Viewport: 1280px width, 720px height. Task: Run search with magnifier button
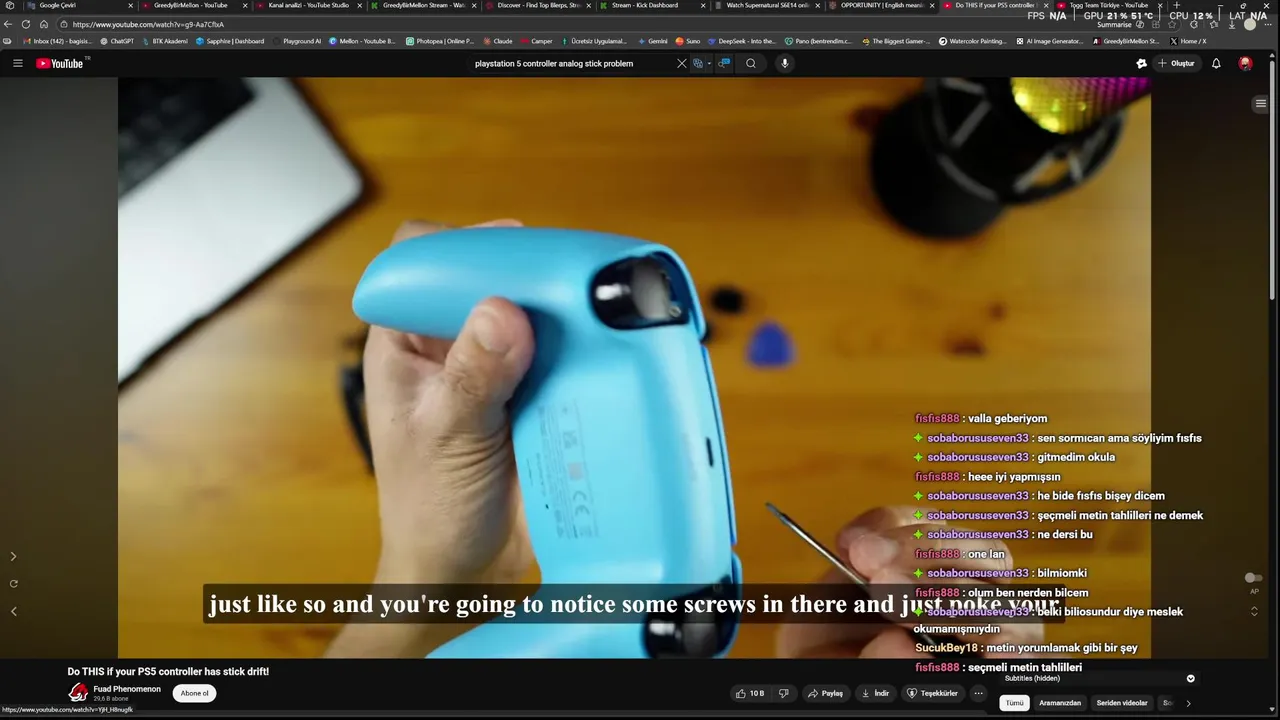coord(751,63)
